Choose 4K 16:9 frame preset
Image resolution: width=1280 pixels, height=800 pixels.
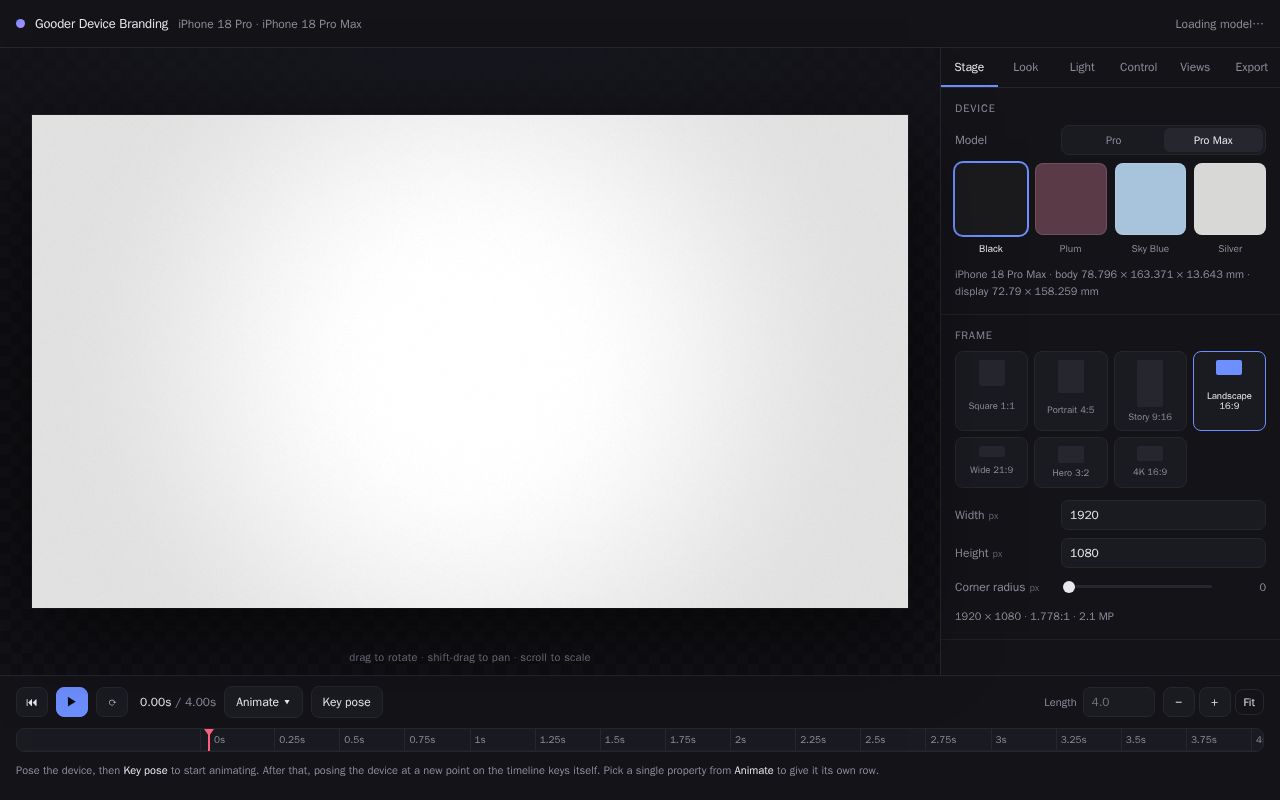tap(1150, 462)
